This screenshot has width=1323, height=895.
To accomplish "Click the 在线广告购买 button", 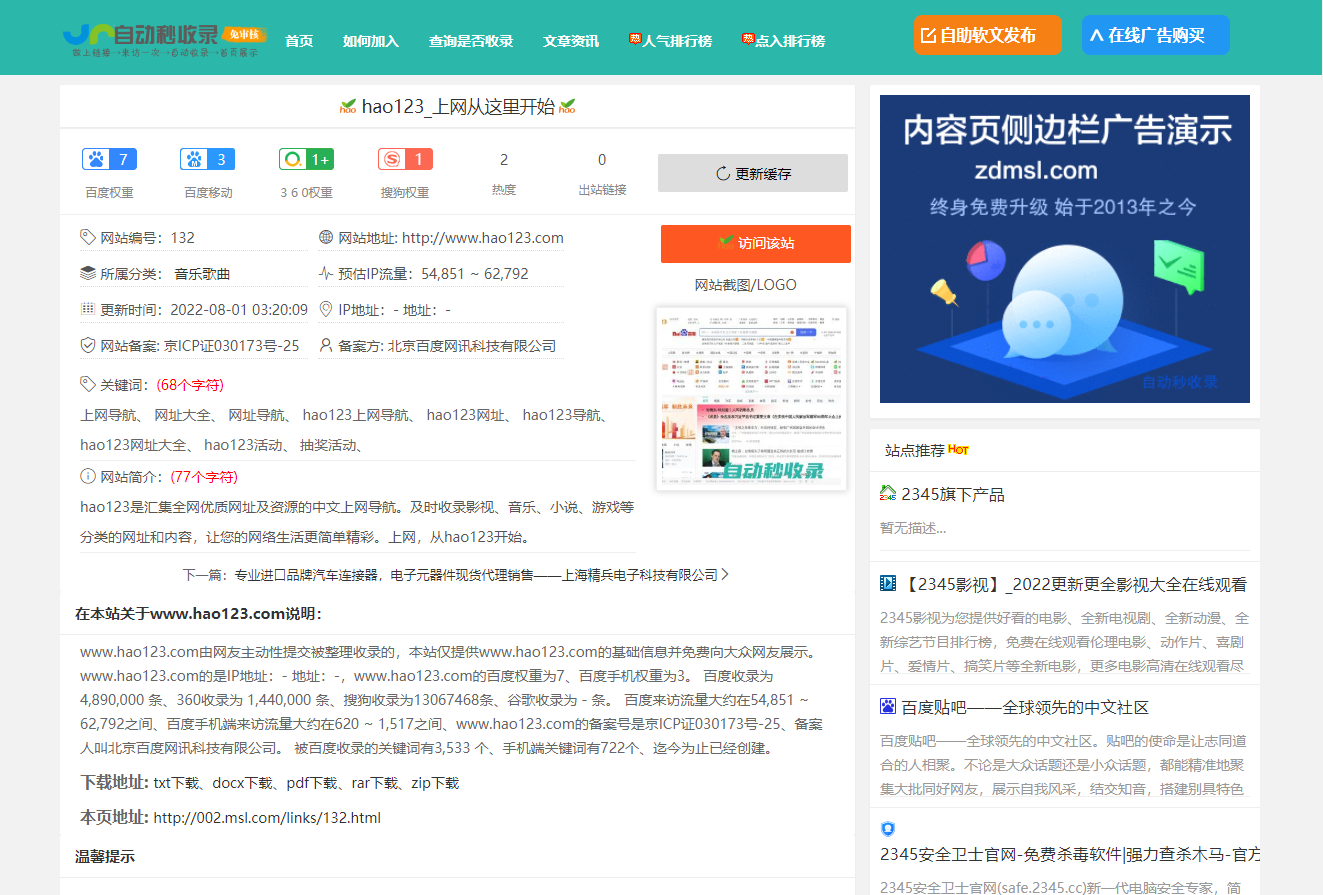I will coord(1156,35).
